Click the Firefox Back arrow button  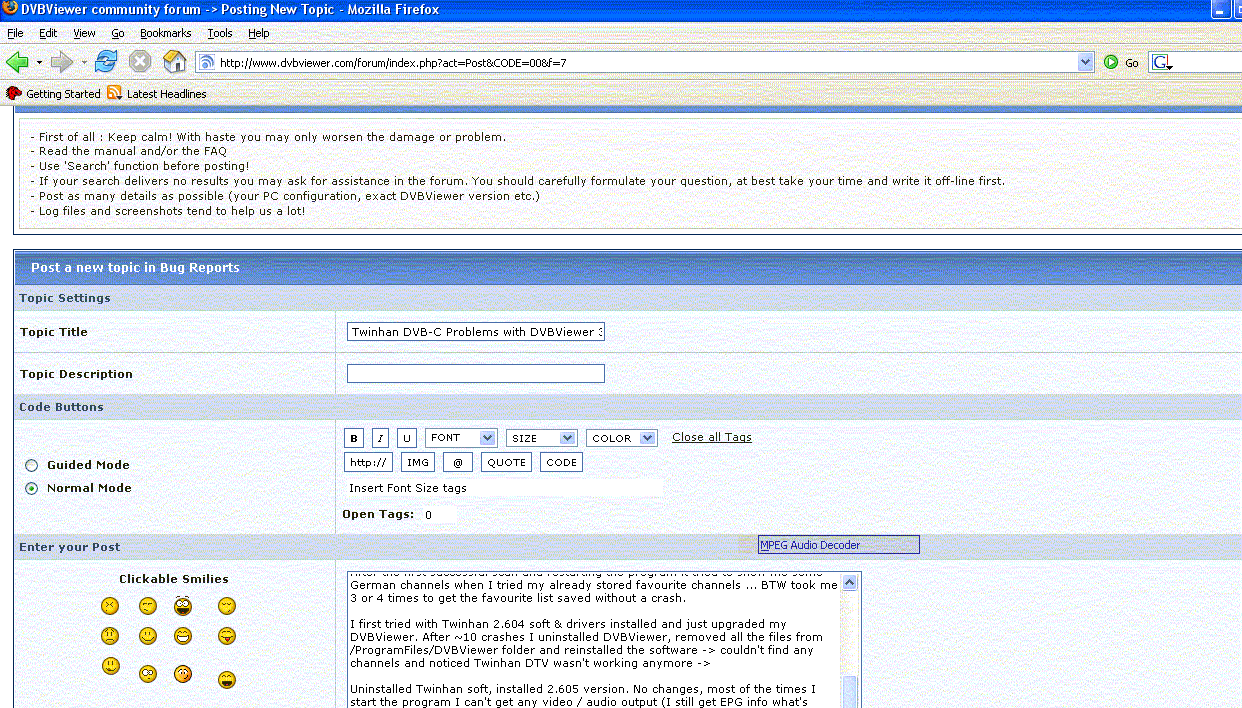click(x=17, y=62)
